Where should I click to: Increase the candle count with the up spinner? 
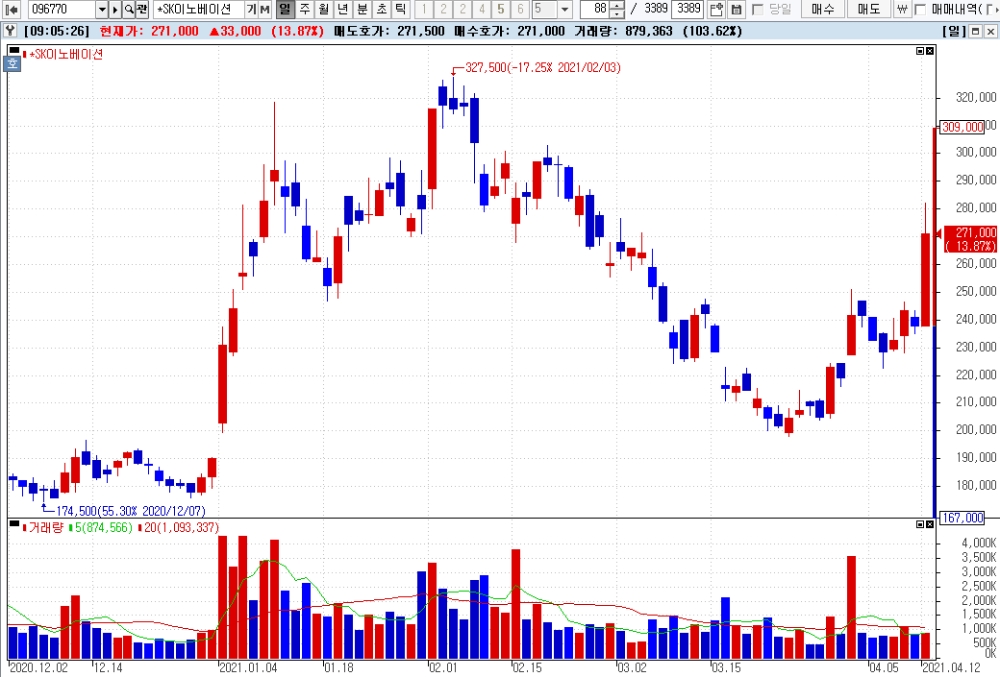coord(617,6)
